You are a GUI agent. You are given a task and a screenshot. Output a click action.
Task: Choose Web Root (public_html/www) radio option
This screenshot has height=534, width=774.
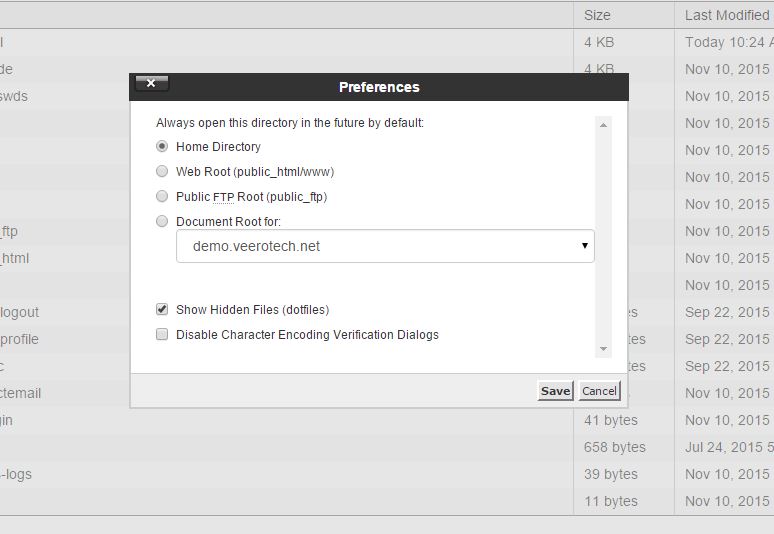(162, 171)
